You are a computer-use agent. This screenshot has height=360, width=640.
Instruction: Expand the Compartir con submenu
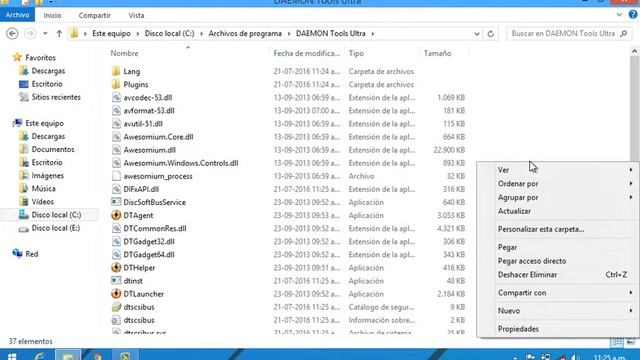point(558,293)
